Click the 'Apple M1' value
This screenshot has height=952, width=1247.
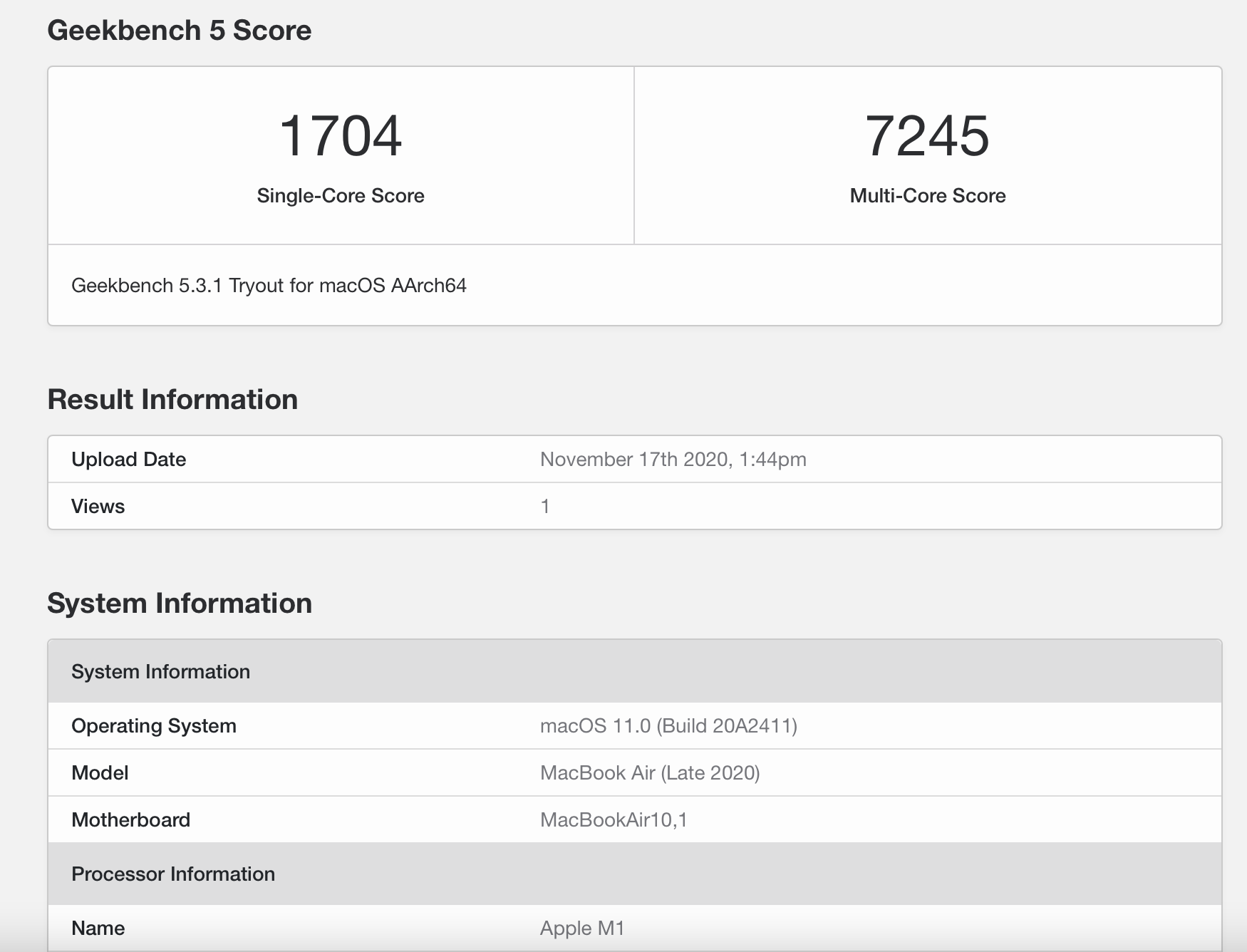click(x=582, y=928)
